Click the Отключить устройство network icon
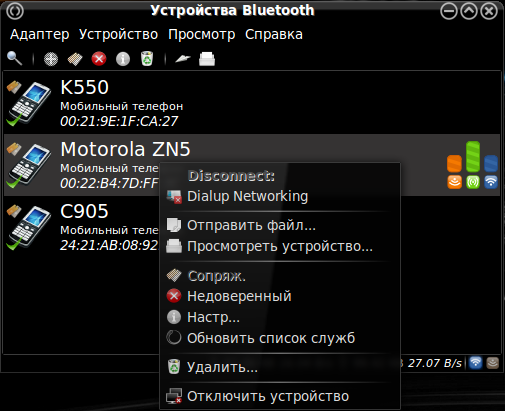This screenshot has width=505, height=411. pos(174,396)
